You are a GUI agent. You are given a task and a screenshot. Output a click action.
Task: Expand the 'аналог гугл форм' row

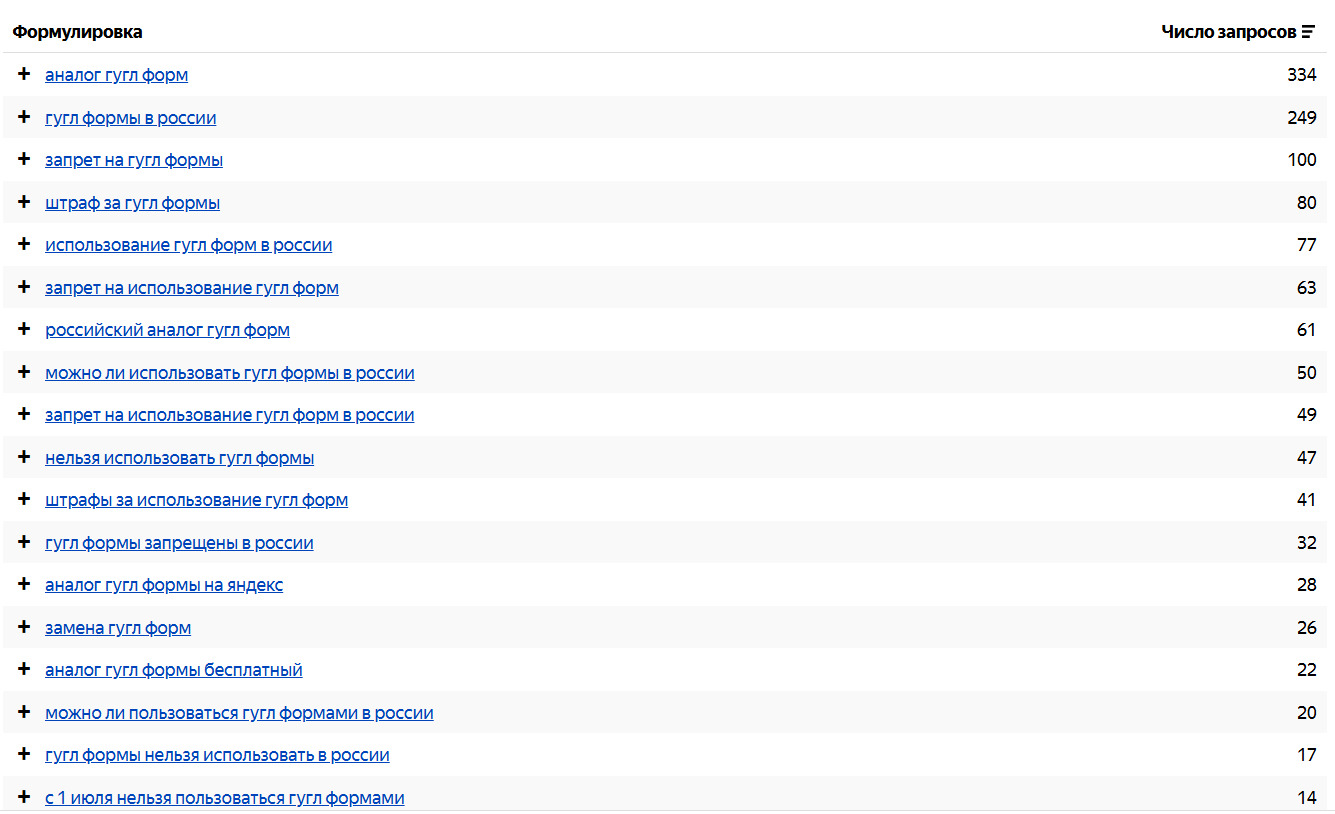[x=24, y=74]
